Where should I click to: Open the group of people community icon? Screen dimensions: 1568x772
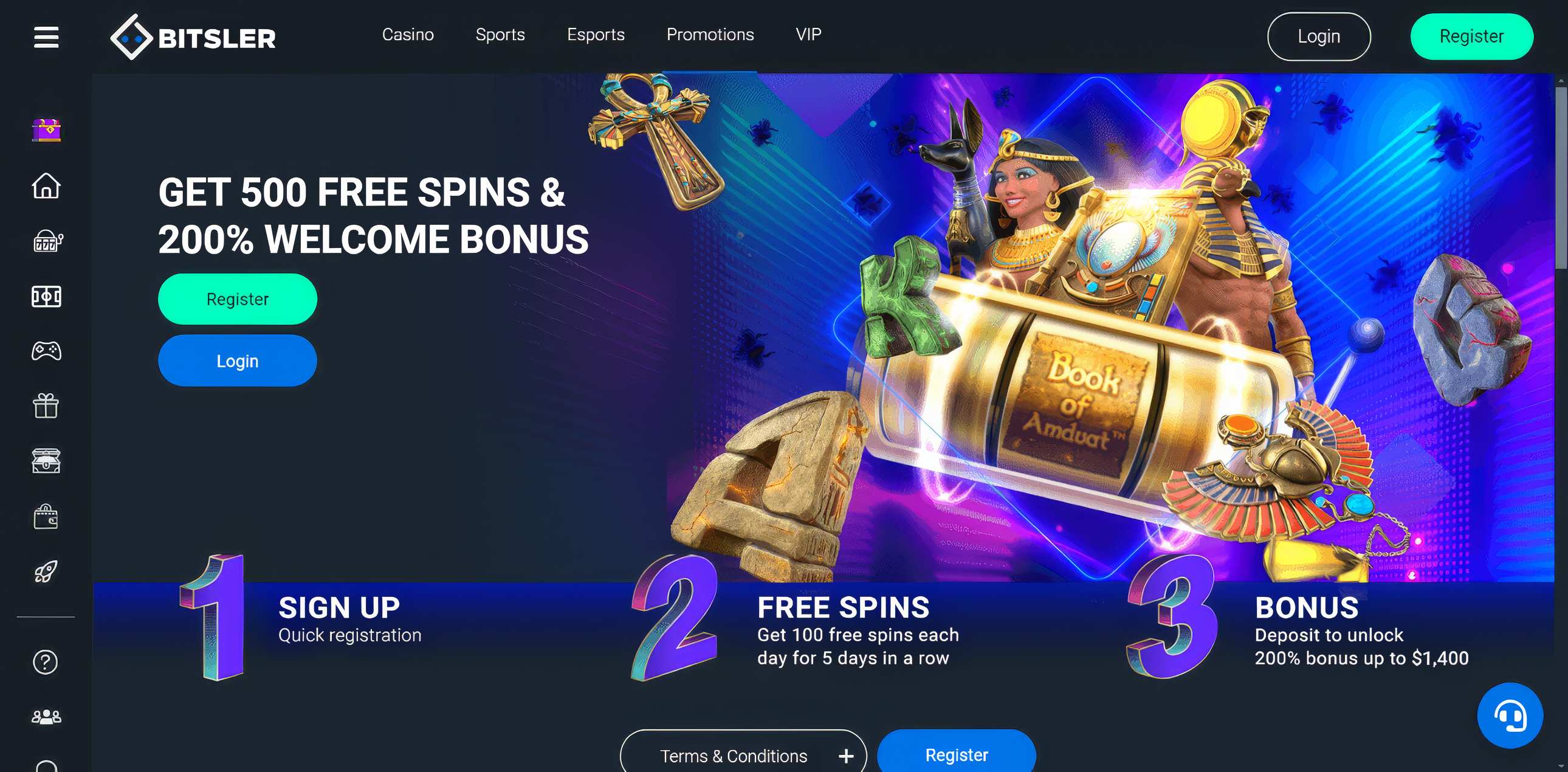pyautogui.click(x=46, y=717)
